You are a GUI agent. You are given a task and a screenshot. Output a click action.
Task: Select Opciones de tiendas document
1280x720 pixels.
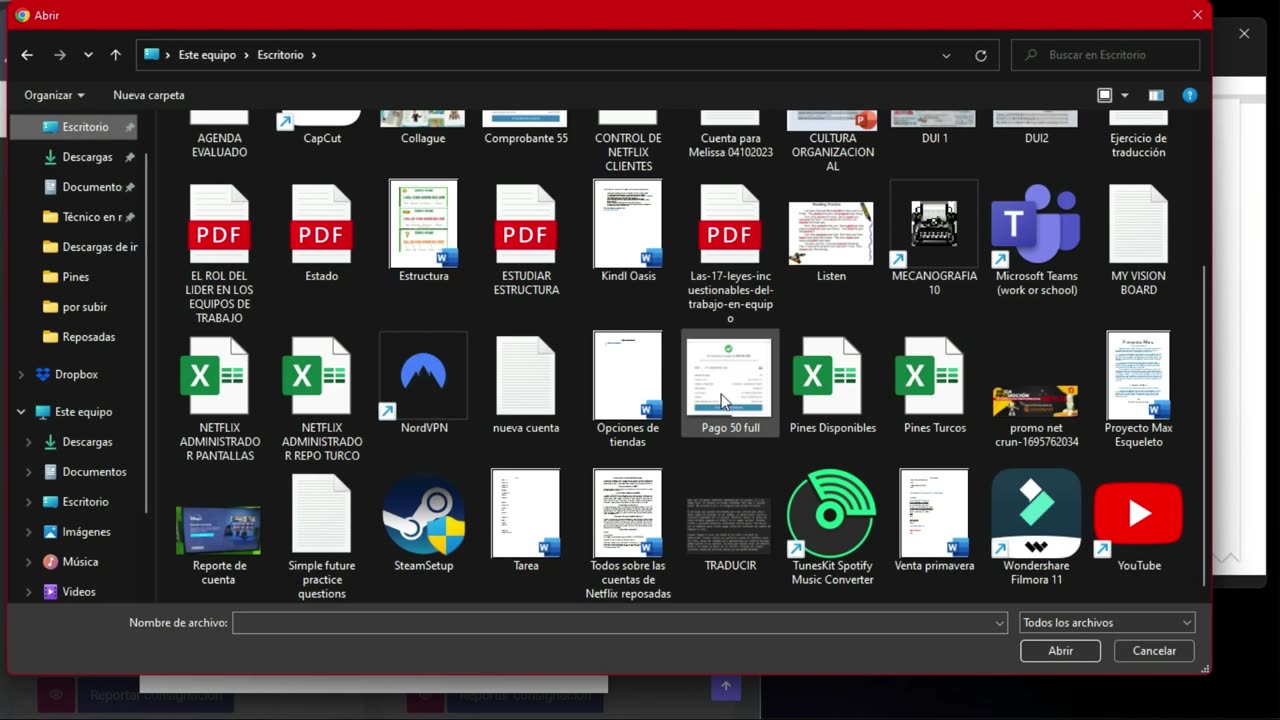[x=627, y=376]
